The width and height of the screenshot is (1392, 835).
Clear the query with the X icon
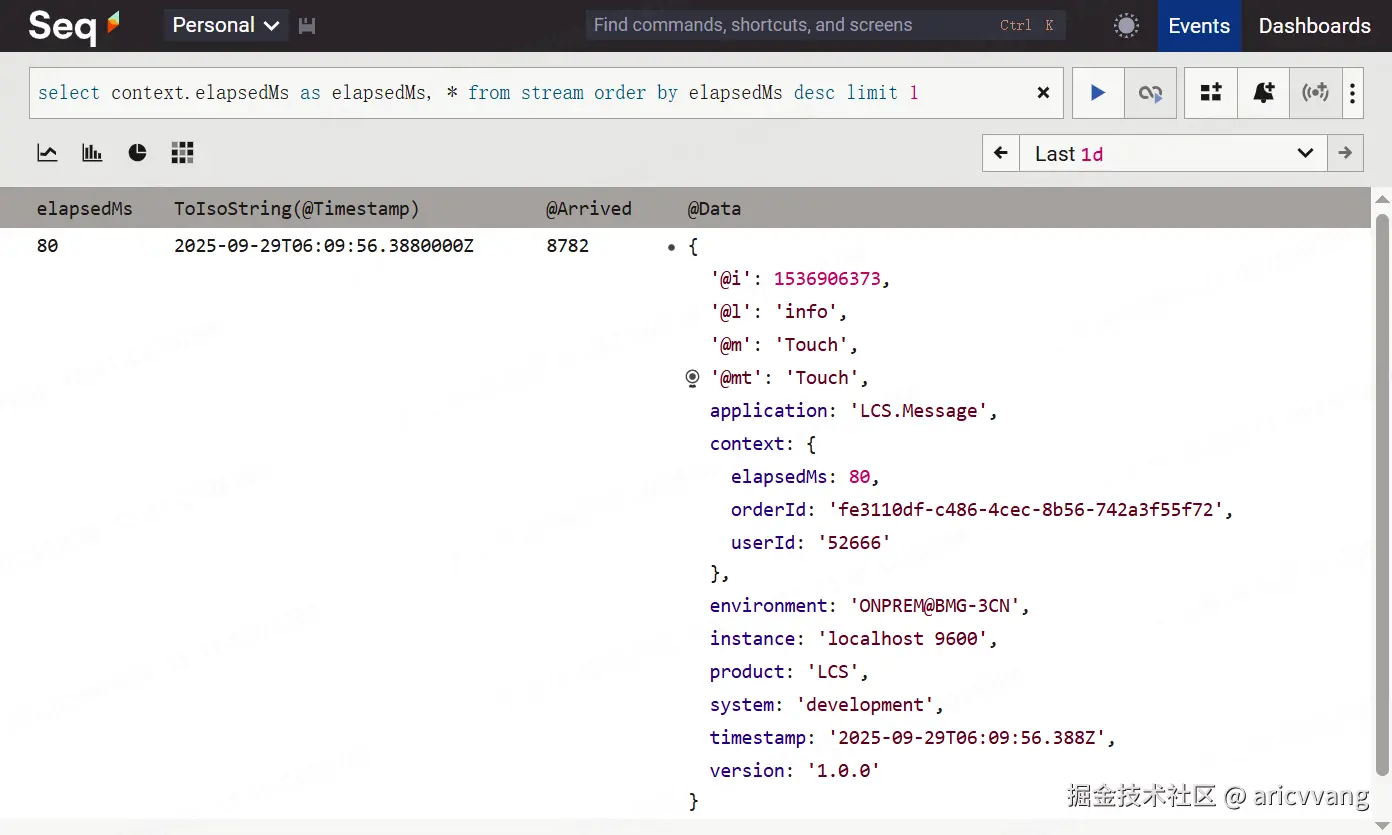click(x=1043, y=93)
